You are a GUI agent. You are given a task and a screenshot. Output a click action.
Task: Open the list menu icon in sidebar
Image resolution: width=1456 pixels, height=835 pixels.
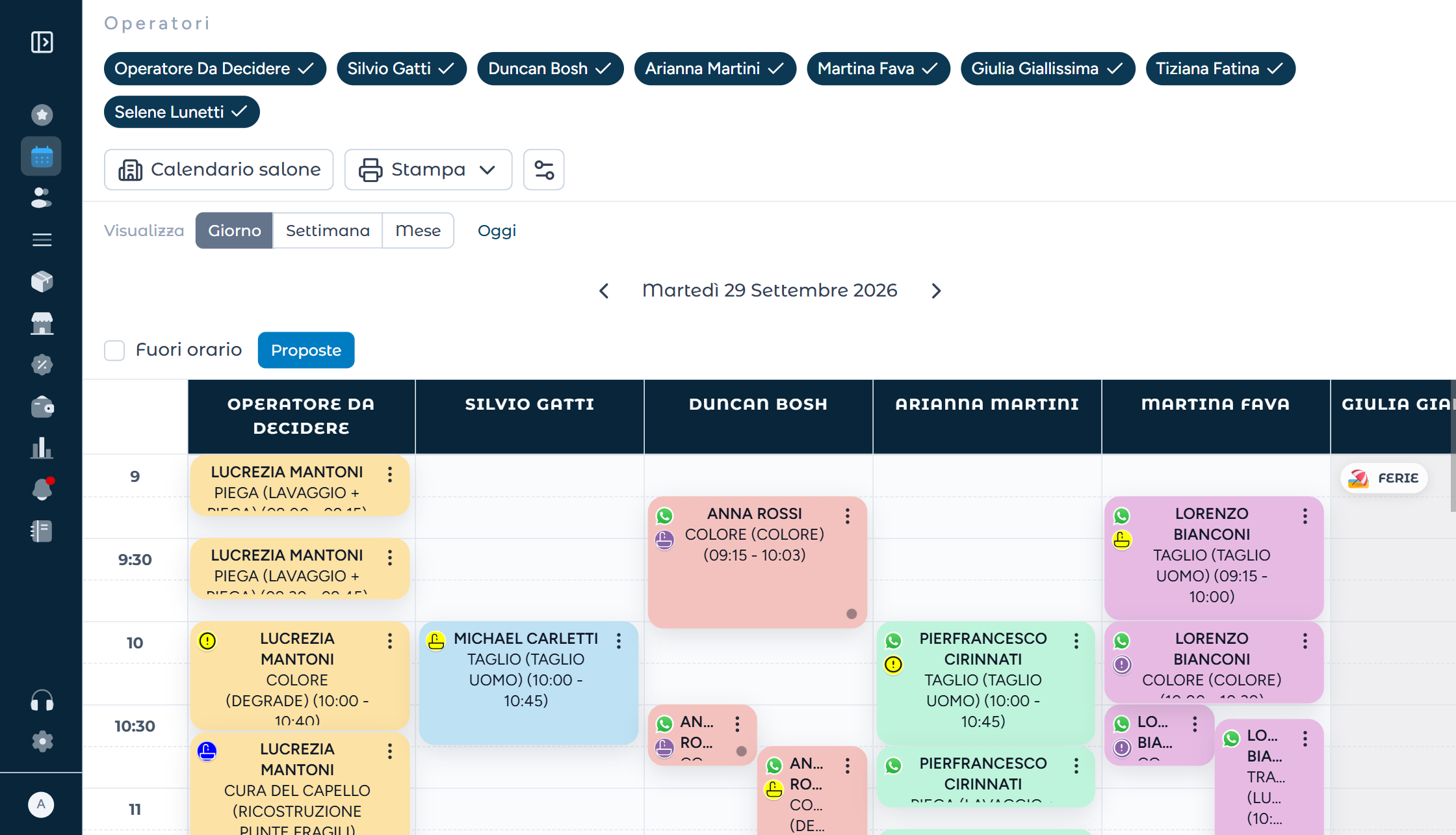click(42, 240)
